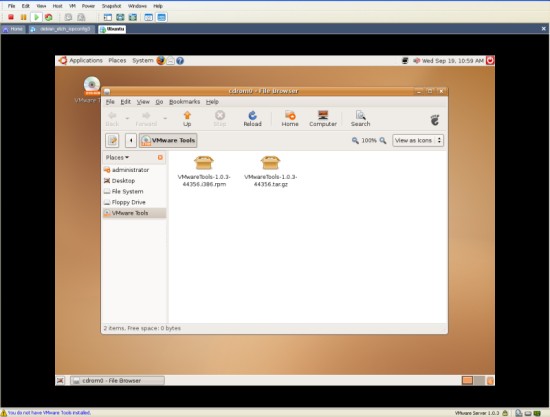Switch to the Home tab
This screenshot has height=417, width=550.
tap(13, 29)
